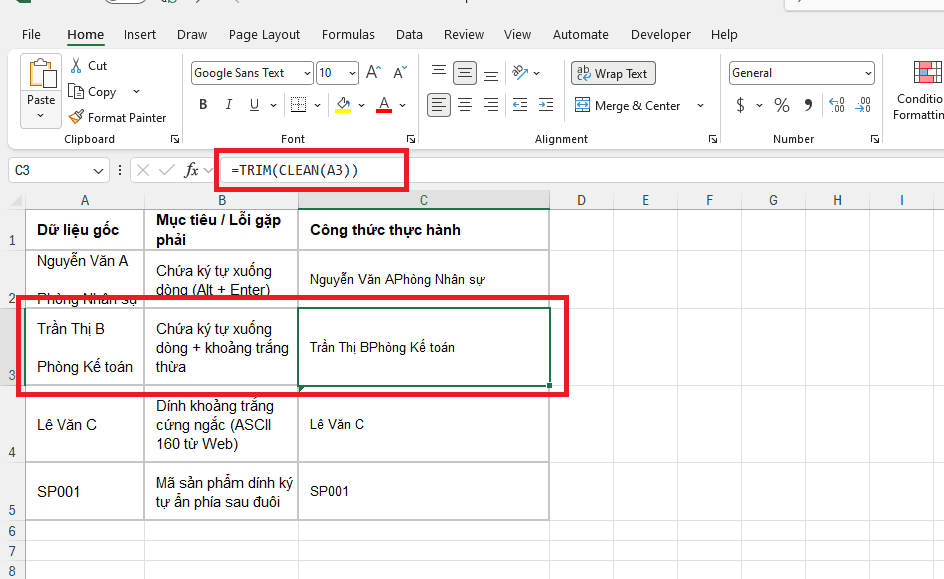Increase font size with larger A icon

tap(373, 73)
